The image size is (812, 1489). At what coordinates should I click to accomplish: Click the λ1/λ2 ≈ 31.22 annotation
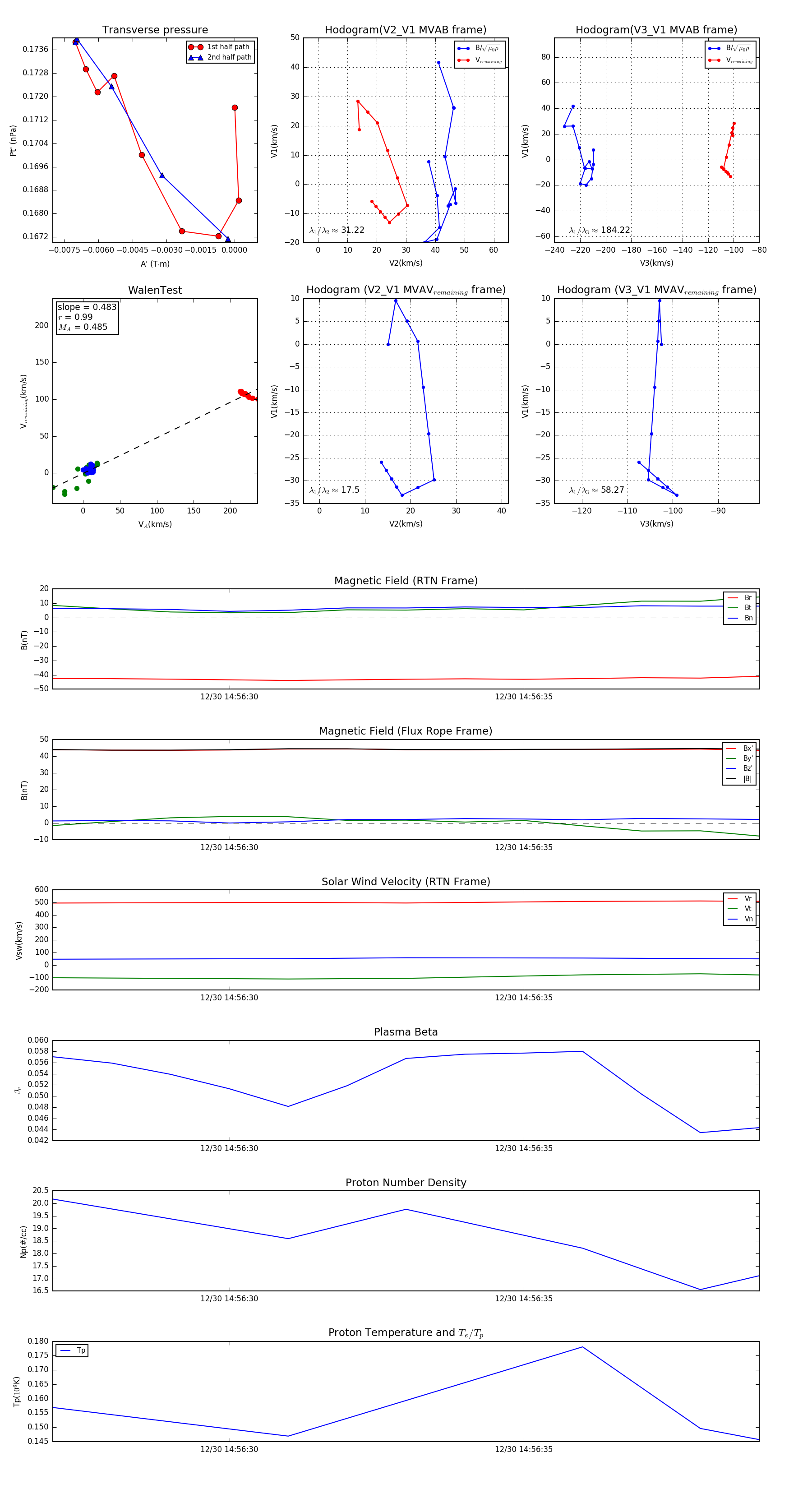pos(337,230)
